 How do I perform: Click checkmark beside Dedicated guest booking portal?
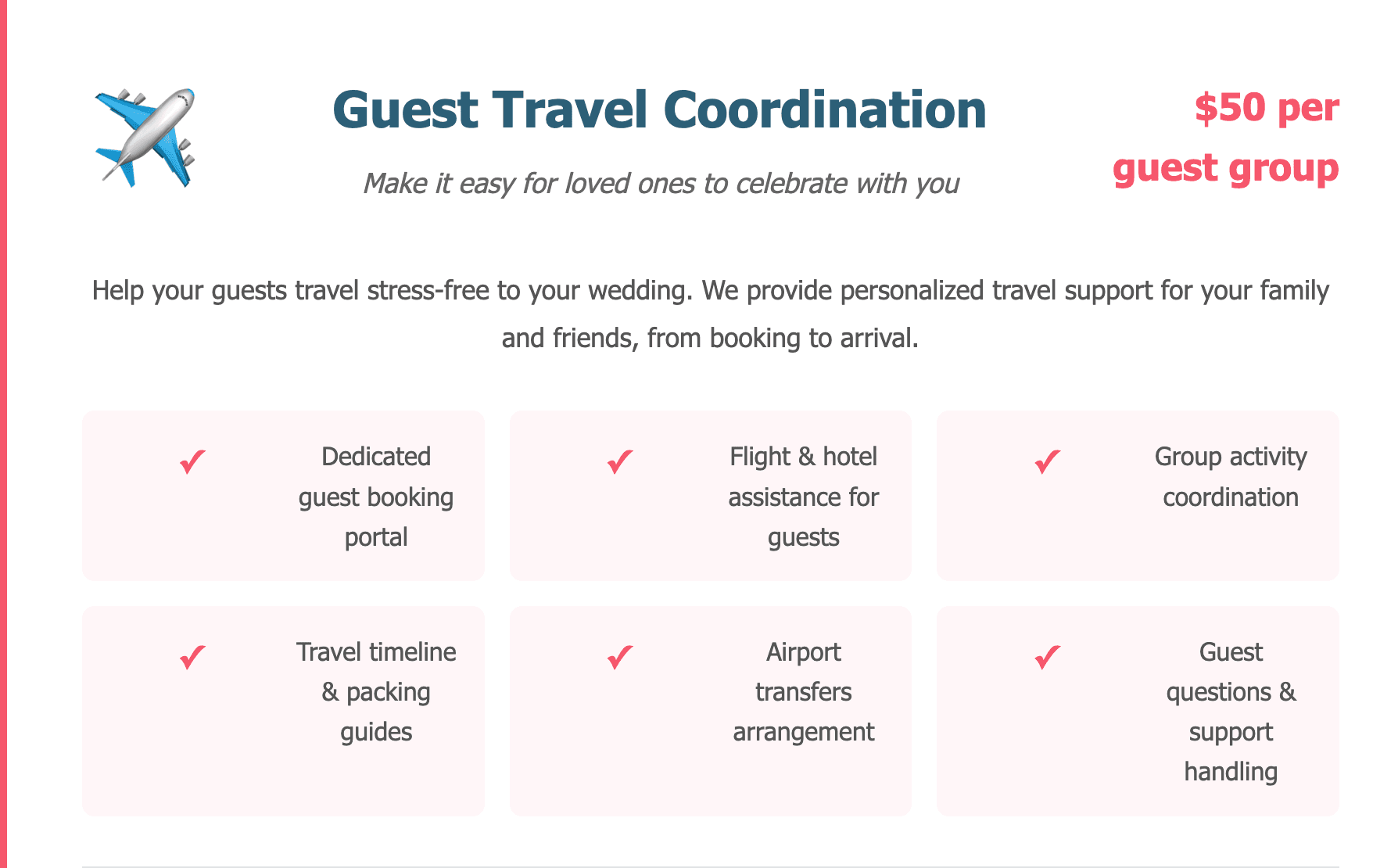coord(192,461)
